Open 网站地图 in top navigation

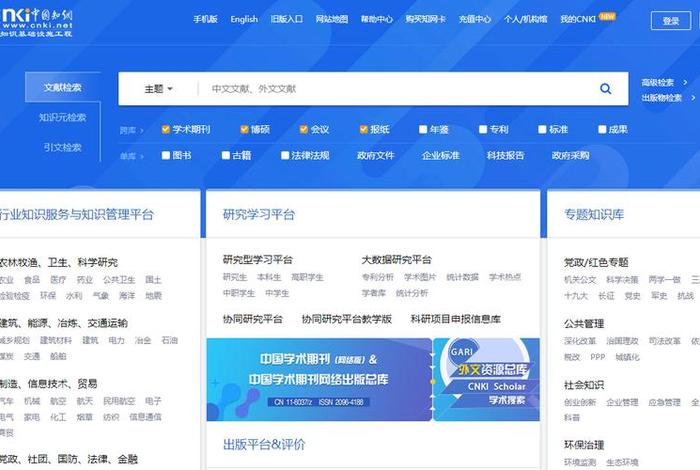coord(332,19)
